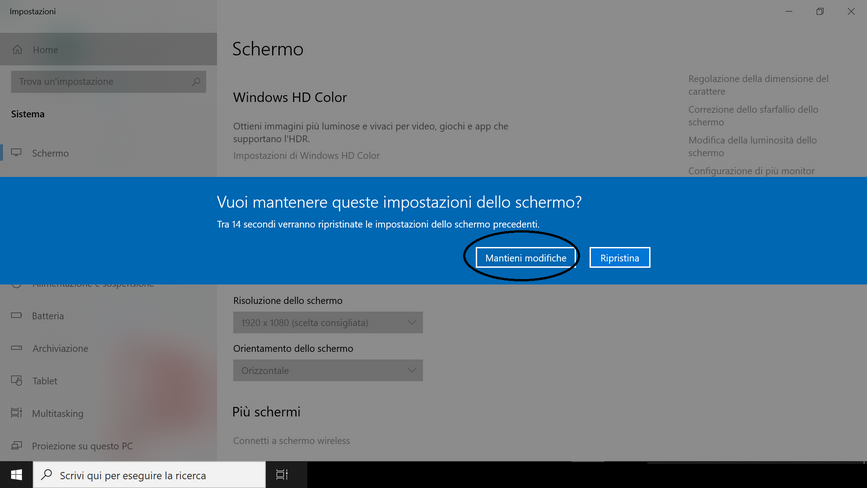This screenshot has width=867, height=488.
Task: Open Configurazione di più monitor link
Action: pos(751,171)
